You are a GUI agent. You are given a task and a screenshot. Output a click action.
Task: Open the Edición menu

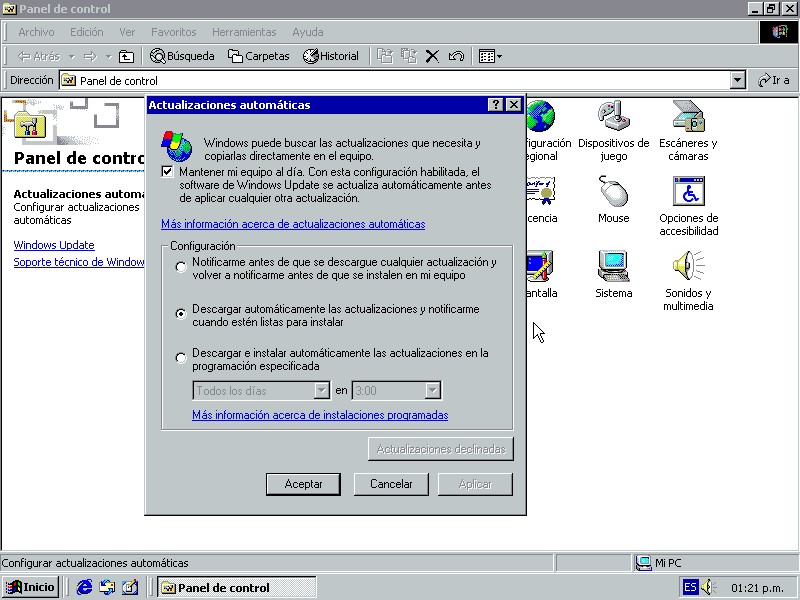pyautogui.click(x=87, y=32)
